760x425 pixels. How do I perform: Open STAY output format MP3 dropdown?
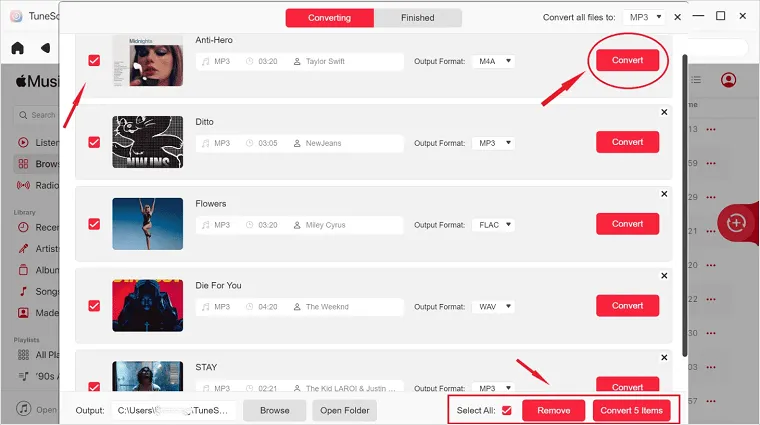[493, 388]
